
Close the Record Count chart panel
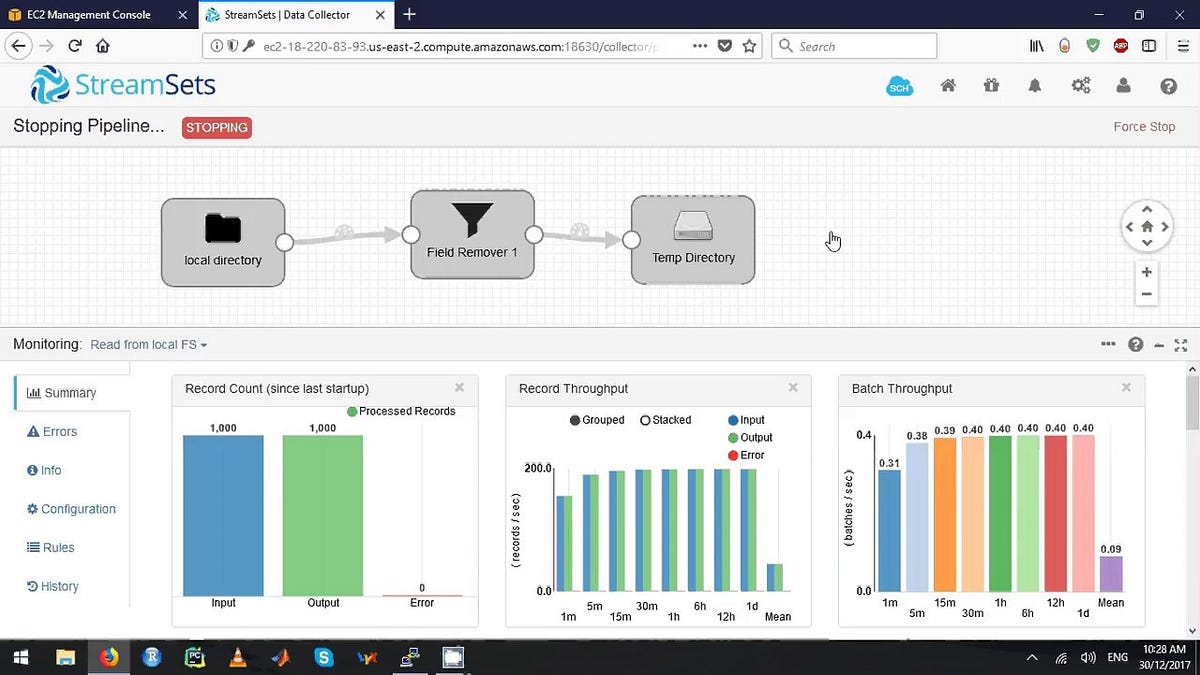(459, 388)
